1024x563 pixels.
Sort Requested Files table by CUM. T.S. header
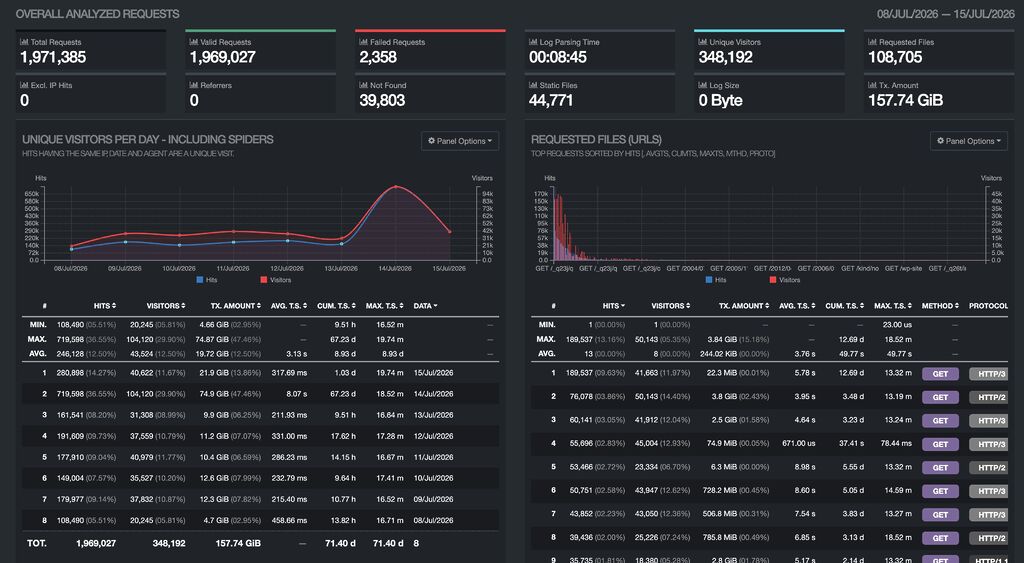pyautogui.click(x=844, y=306)
